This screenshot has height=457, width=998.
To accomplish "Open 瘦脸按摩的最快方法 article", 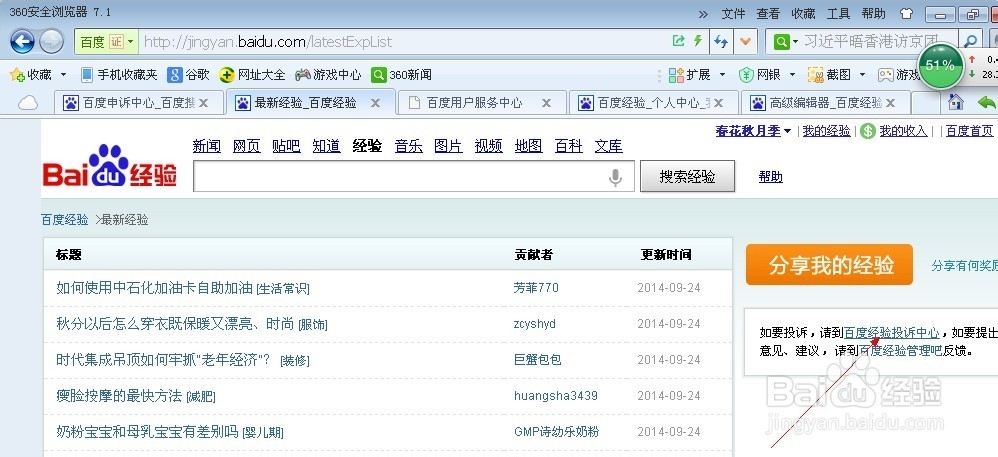I will tap(119, 396).
